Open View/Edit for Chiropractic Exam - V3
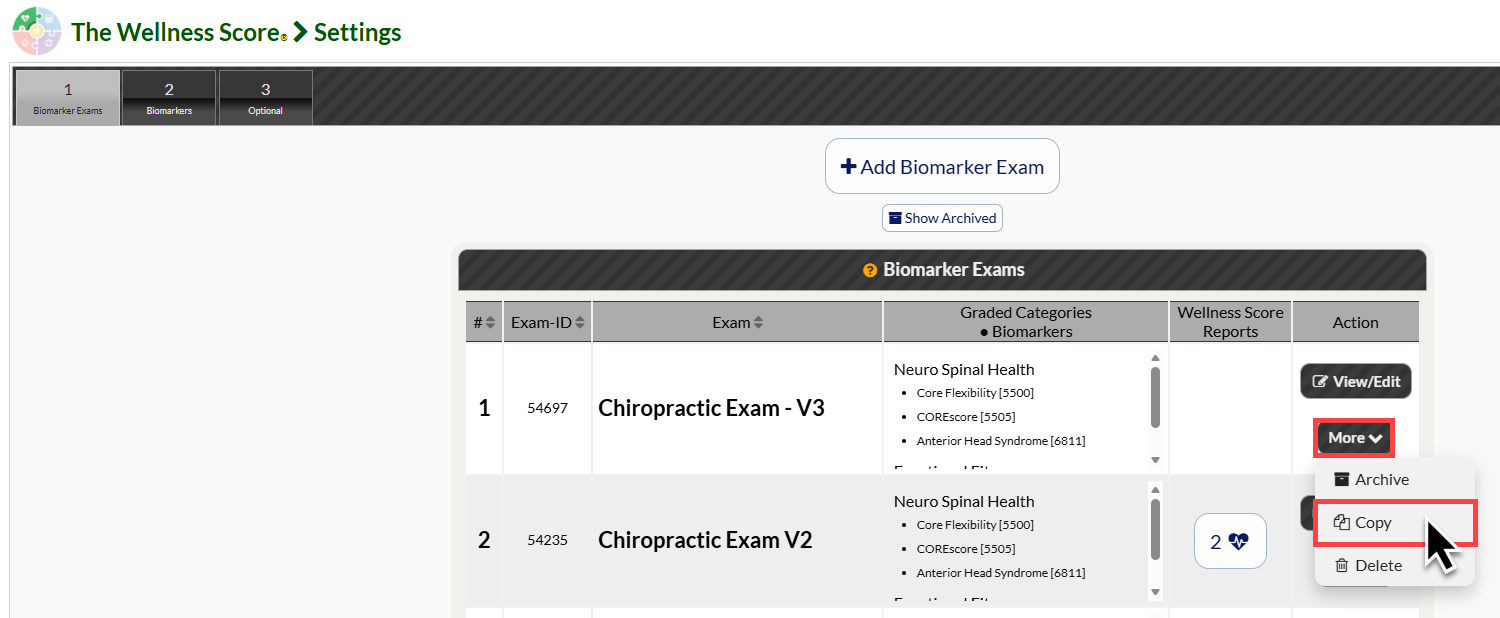Viewport: 1500px width, 618px height. point(1356,381)
